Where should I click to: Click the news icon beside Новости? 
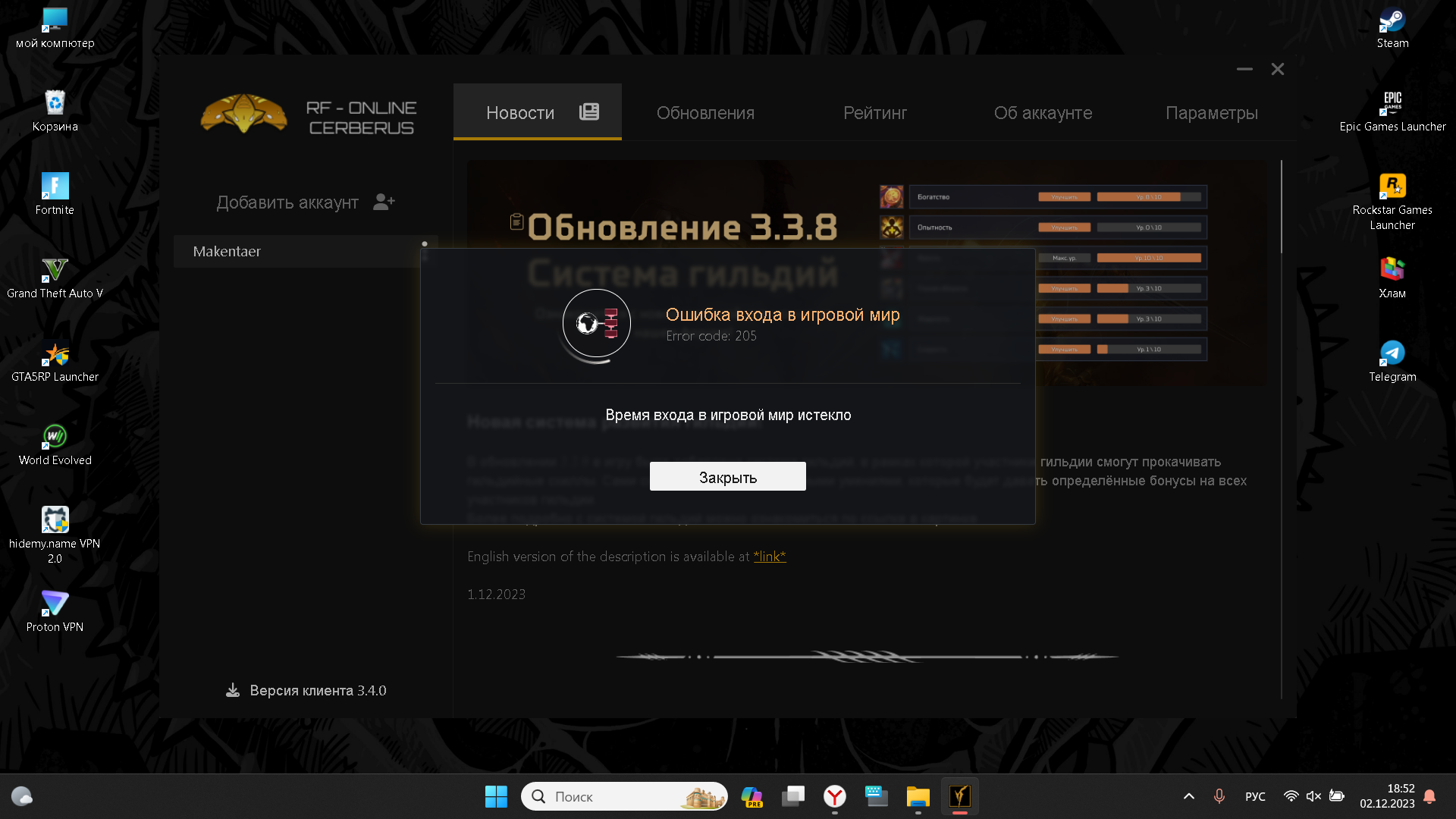pyautogui.click(x=589, y=112)
